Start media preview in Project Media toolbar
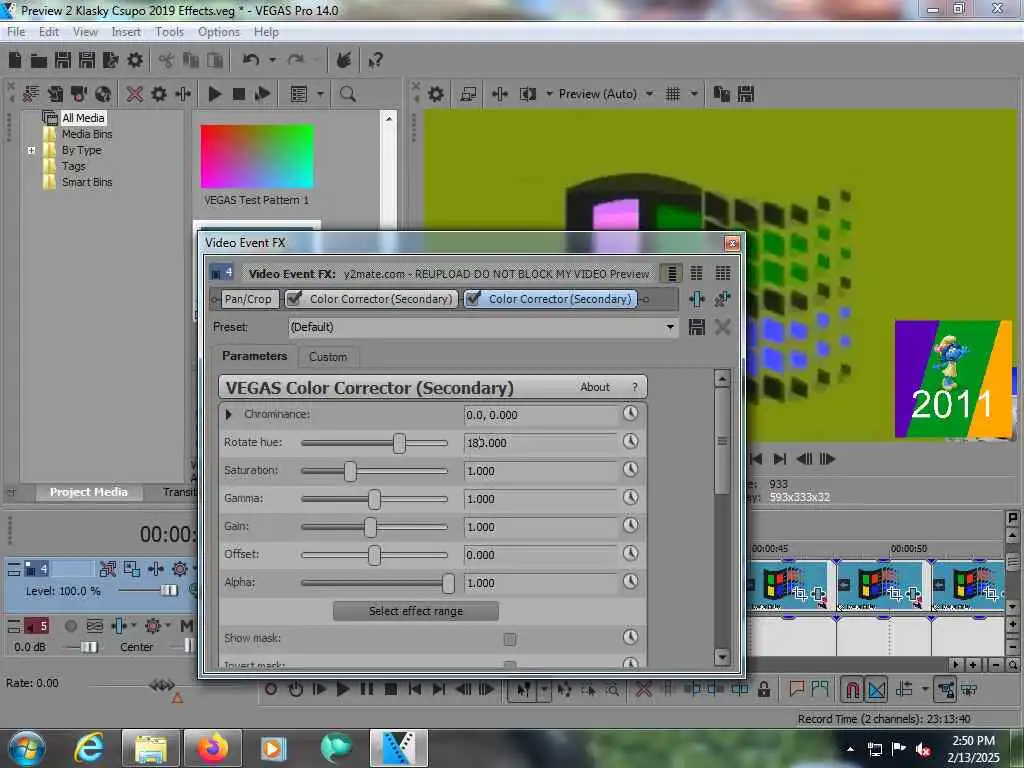 (214, 94)
